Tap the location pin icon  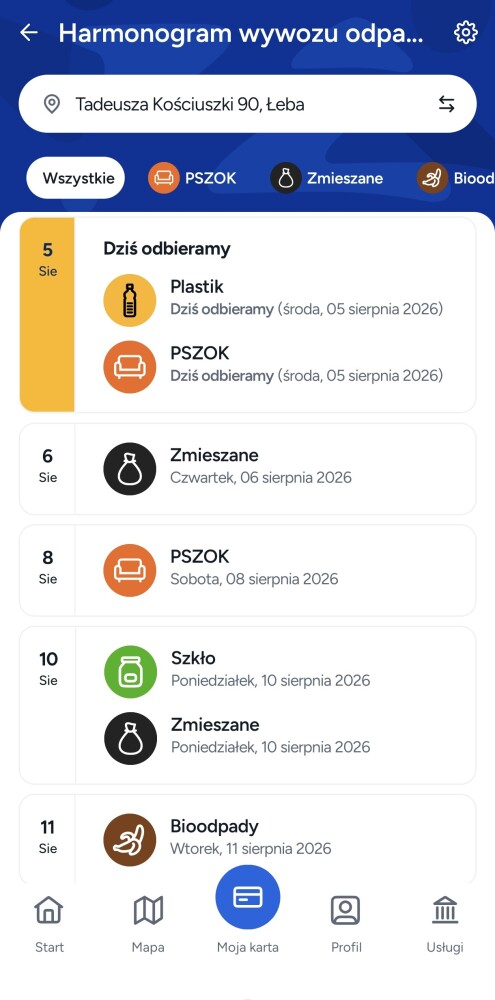[x=52, y=104]
